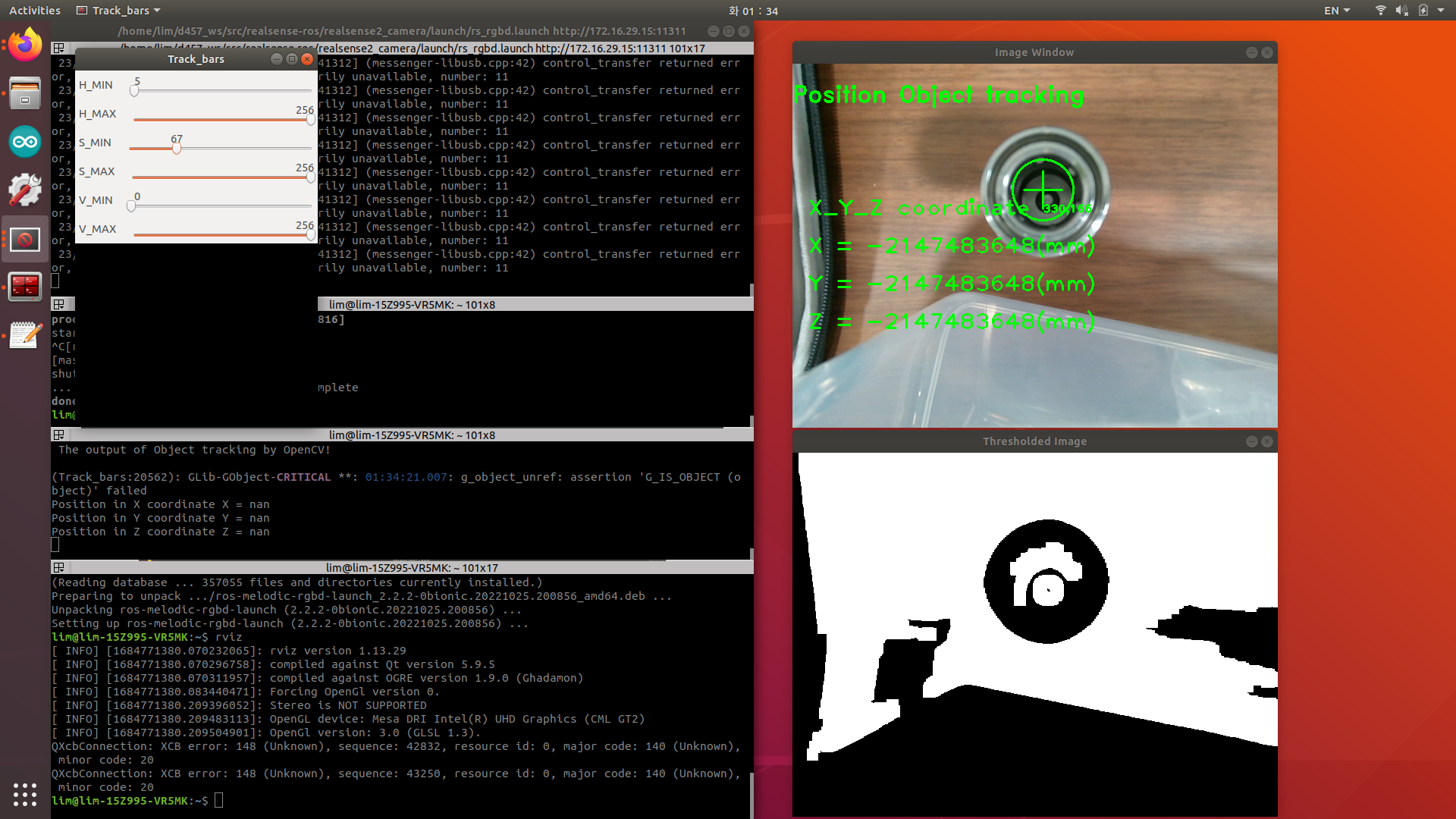Show applications grid button
This screenshot has height=819, width=1456.
tap(25, 794)
